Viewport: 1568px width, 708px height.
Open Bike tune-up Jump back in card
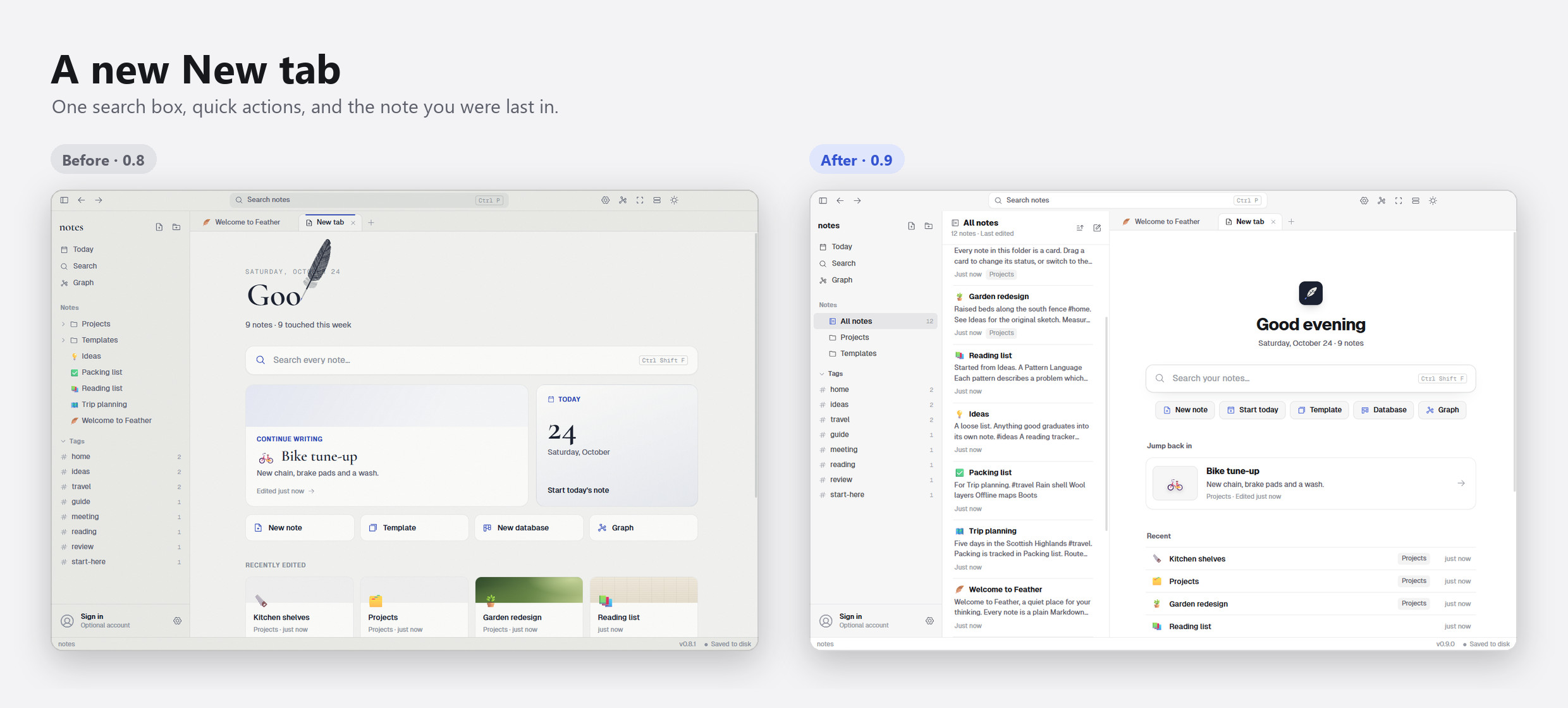pyautogui.click(x=1311, y=483)
